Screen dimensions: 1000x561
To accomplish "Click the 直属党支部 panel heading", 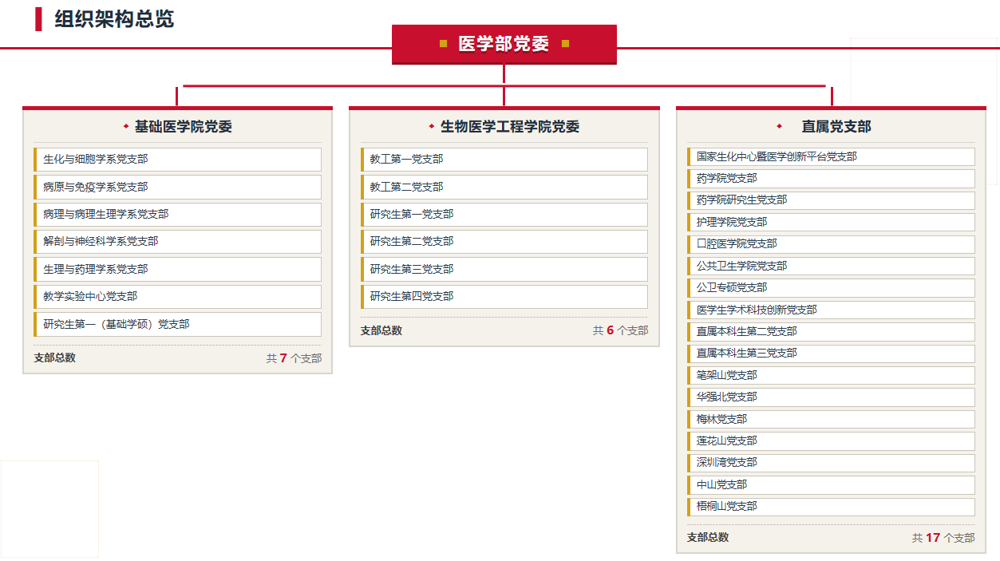I will [x=836, y=127].
